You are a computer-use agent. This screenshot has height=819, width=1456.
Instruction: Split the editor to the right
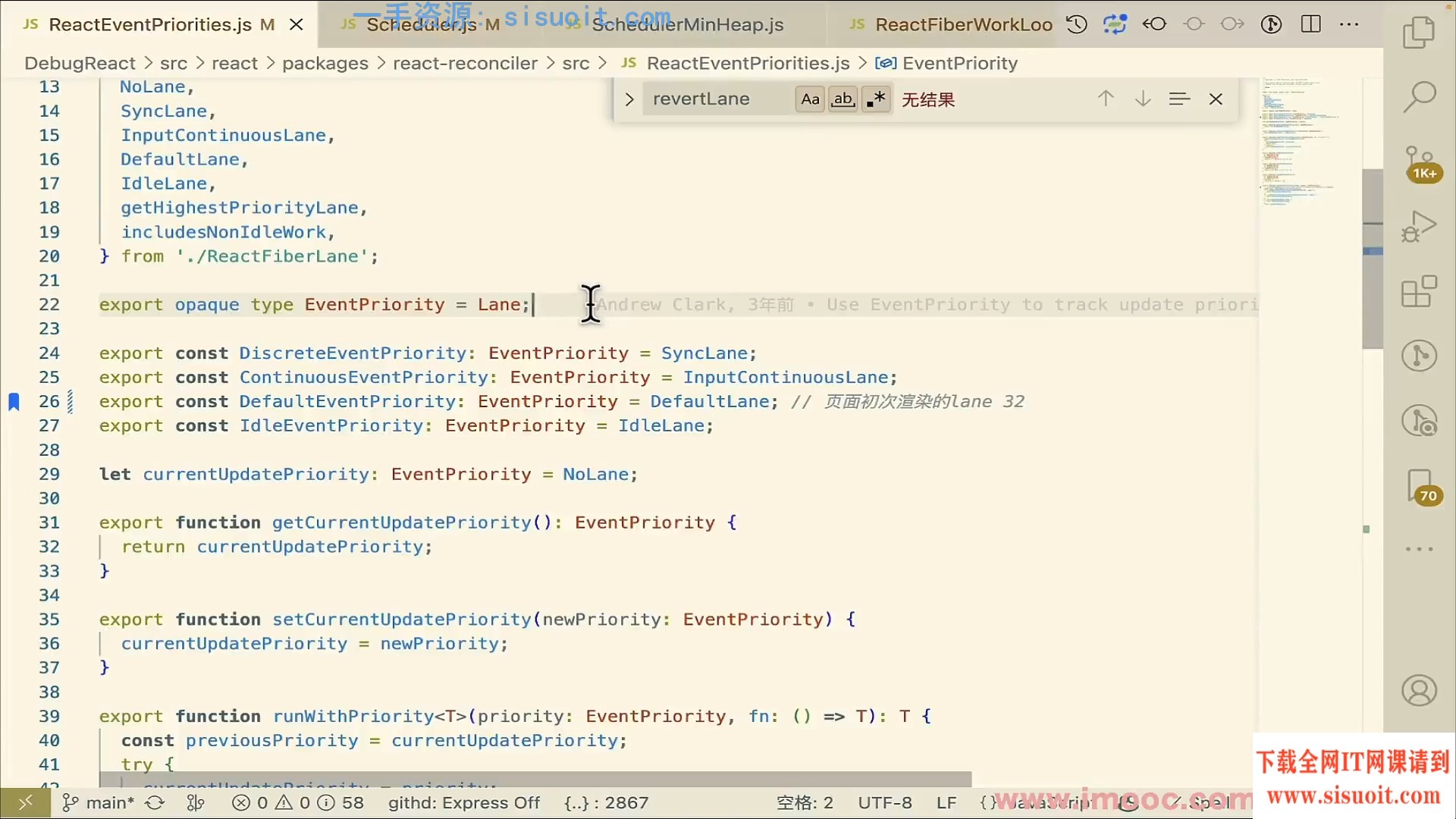(1311, 24)
